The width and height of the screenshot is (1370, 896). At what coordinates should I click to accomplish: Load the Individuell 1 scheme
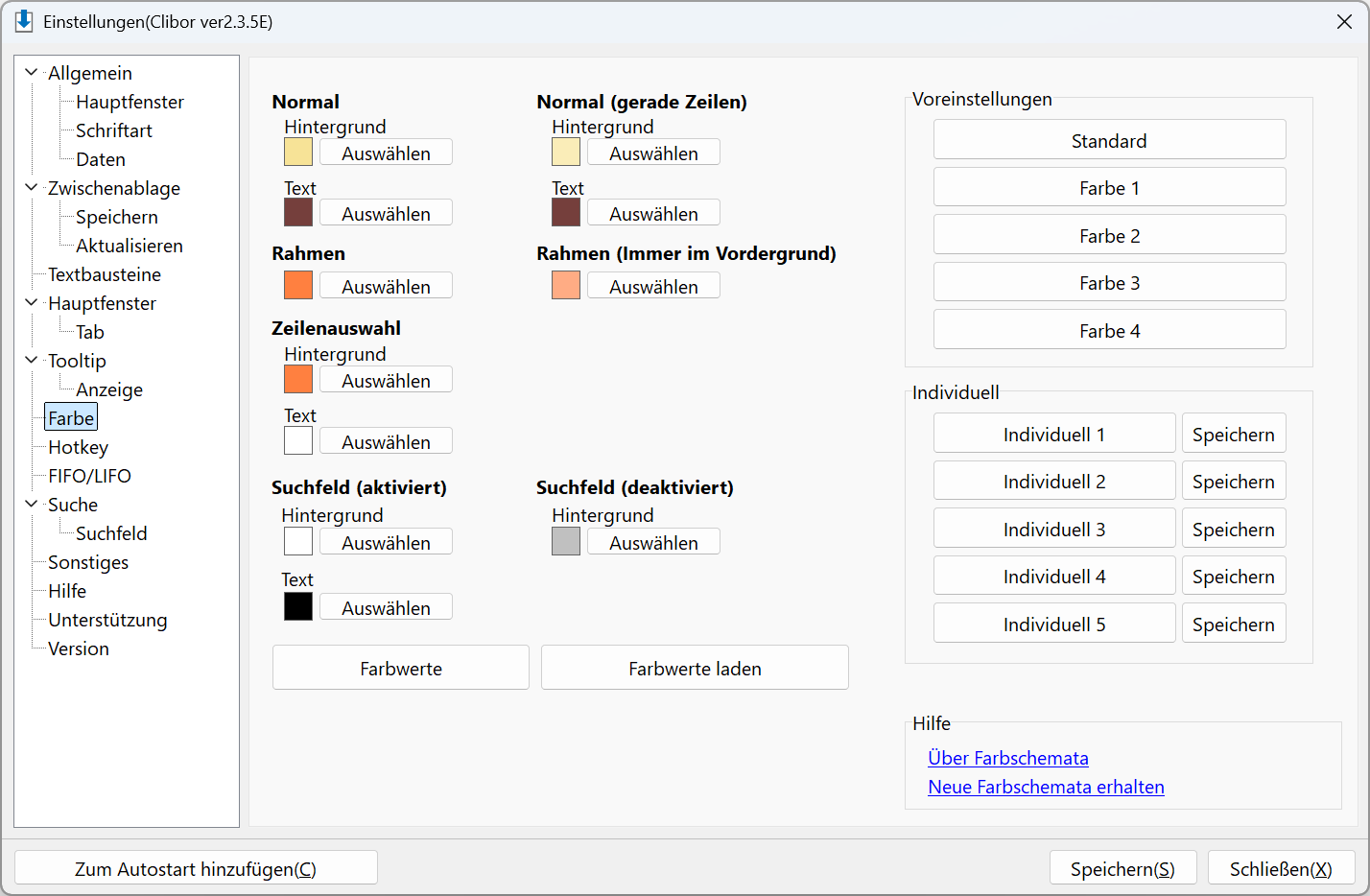1054,434
